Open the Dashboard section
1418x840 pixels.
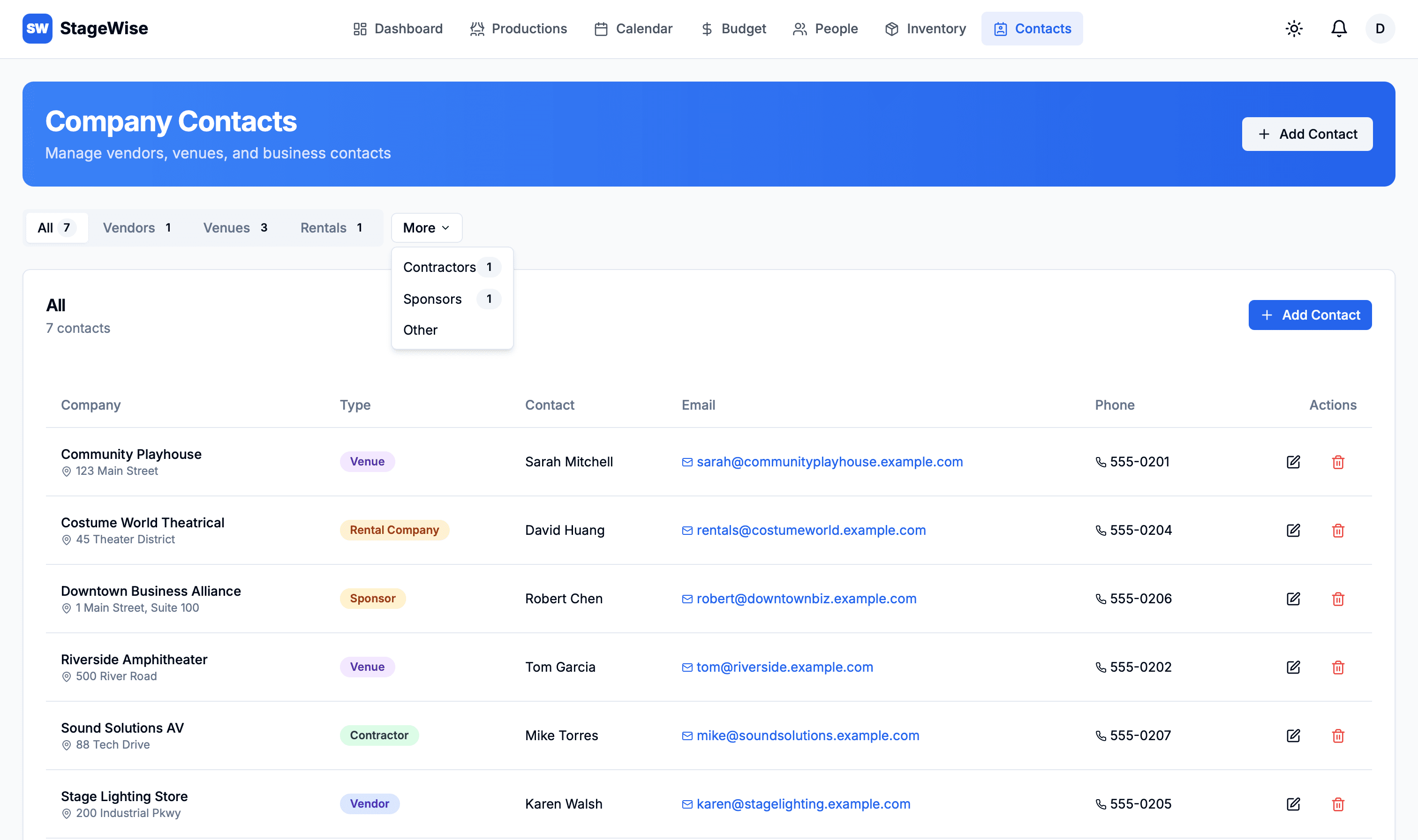tap(397, 28)
